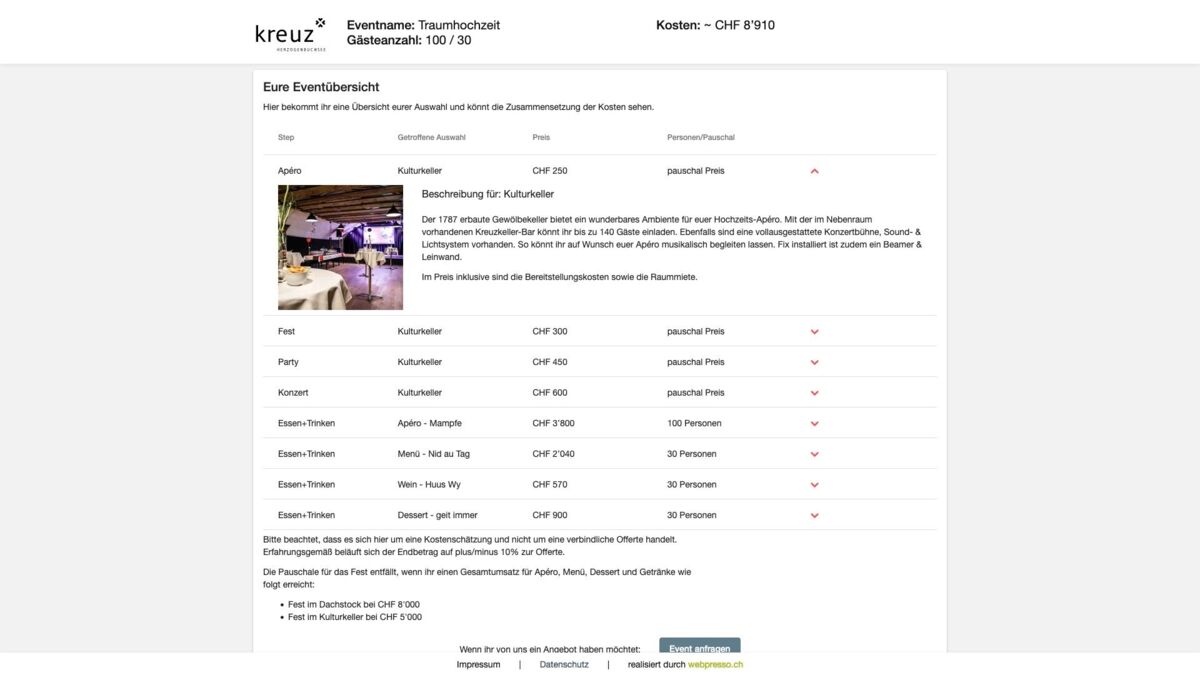
Task: Click the Event anfragen button
Action: point(699,648)
